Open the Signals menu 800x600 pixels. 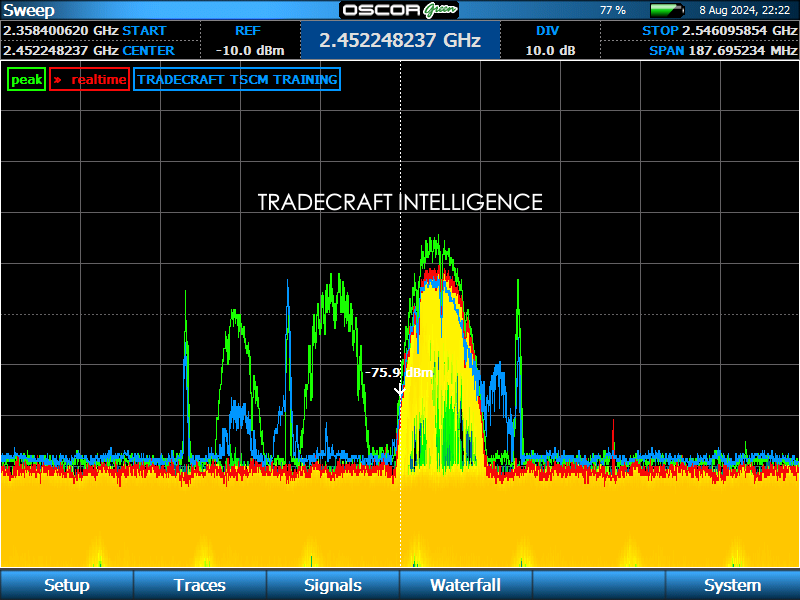[x=333, y=585]
